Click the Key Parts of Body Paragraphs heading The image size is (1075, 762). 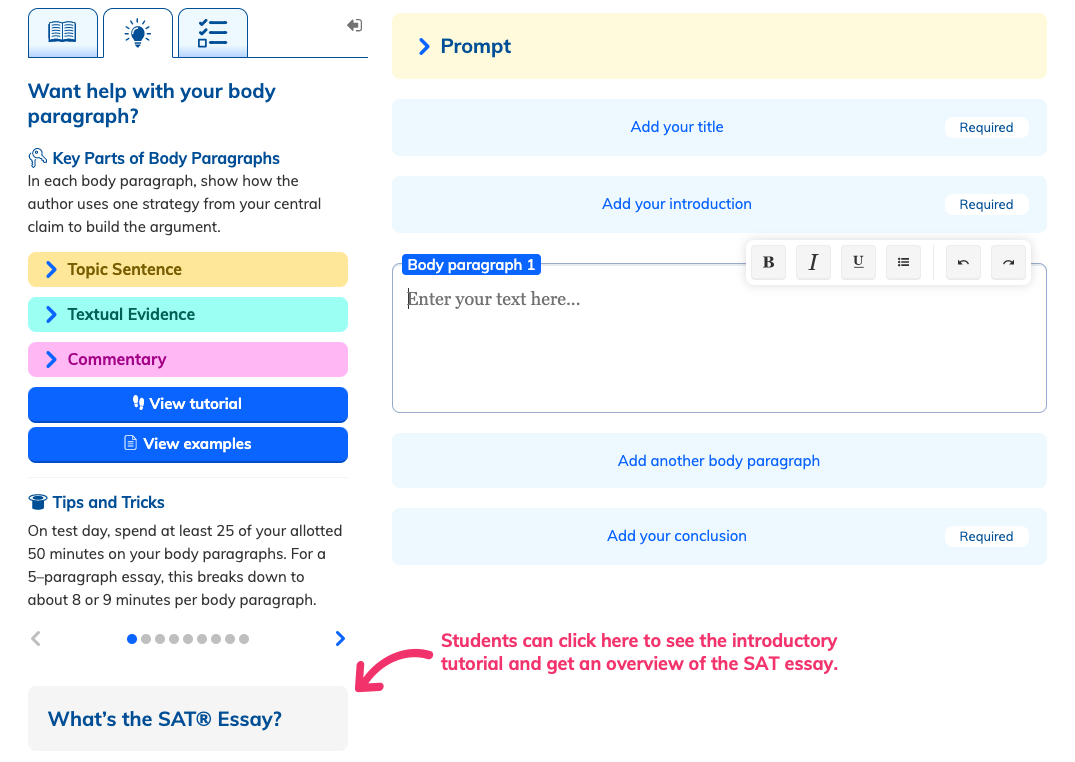[x=166, y=158]
